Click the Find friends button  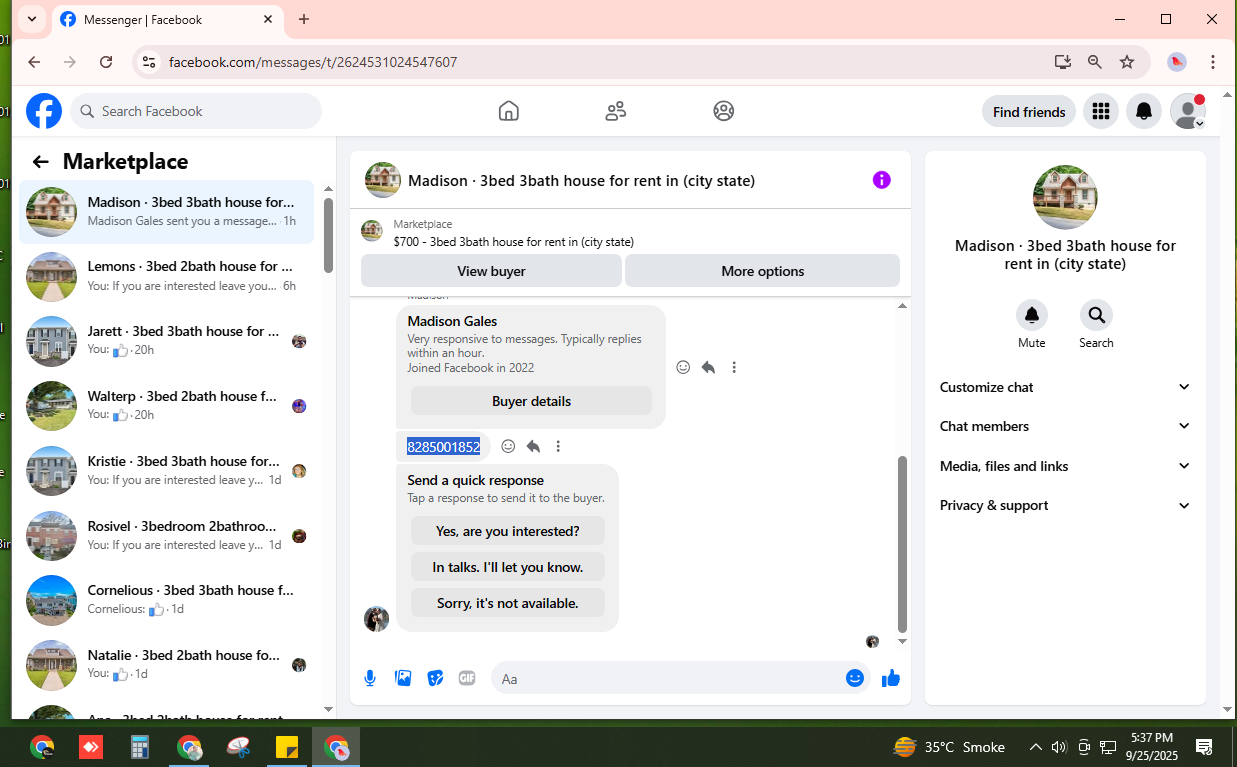[1029, 112]
